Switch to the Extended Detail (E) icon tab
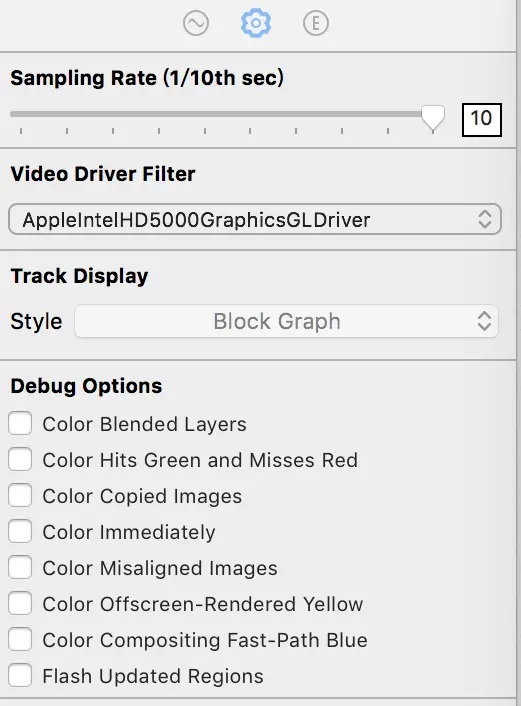This screenshot has width=521, height=706. pos(316,23)
